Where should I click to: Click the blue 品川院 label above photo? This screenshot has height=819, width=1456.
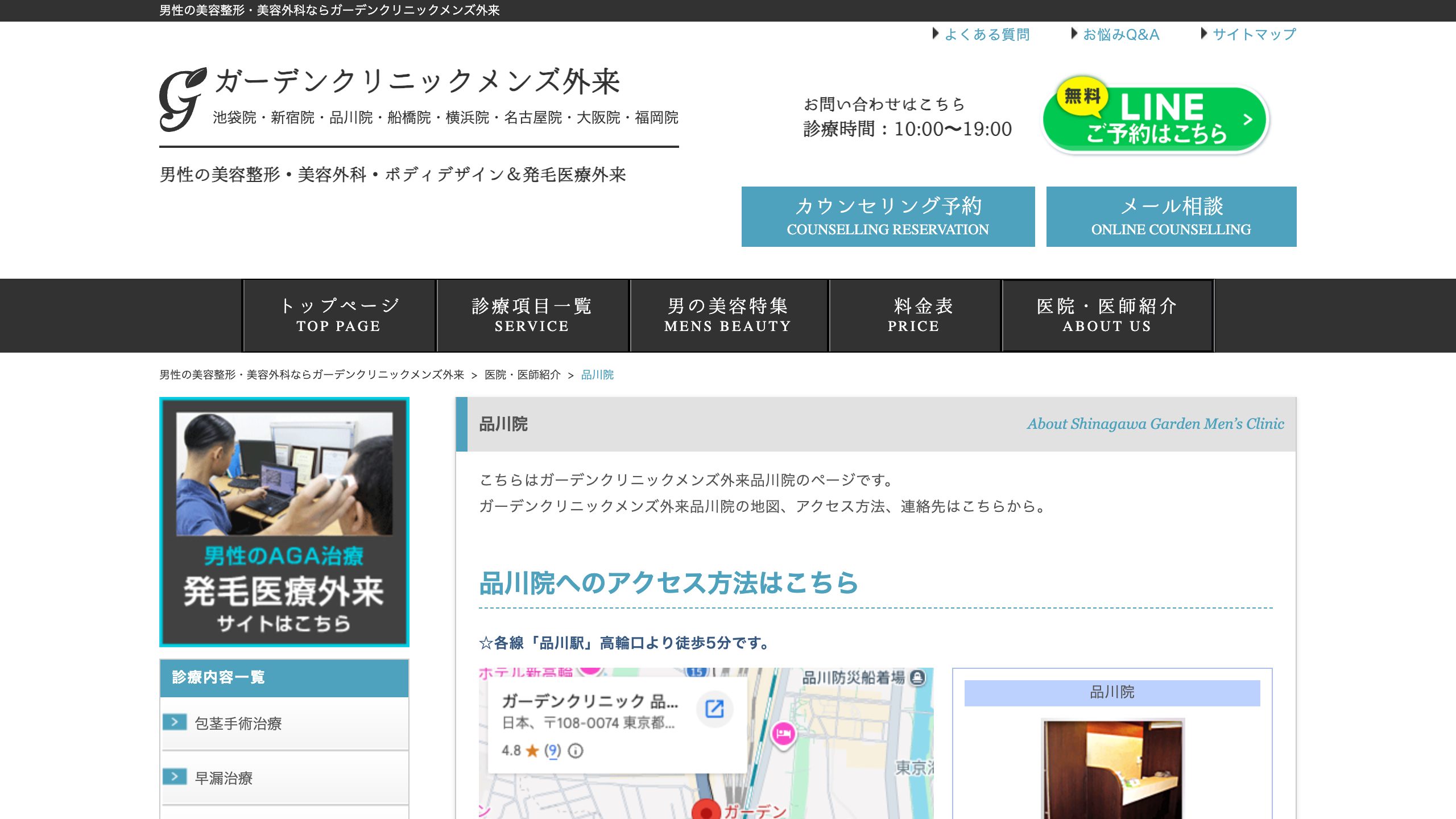(x=1112, y=692)
